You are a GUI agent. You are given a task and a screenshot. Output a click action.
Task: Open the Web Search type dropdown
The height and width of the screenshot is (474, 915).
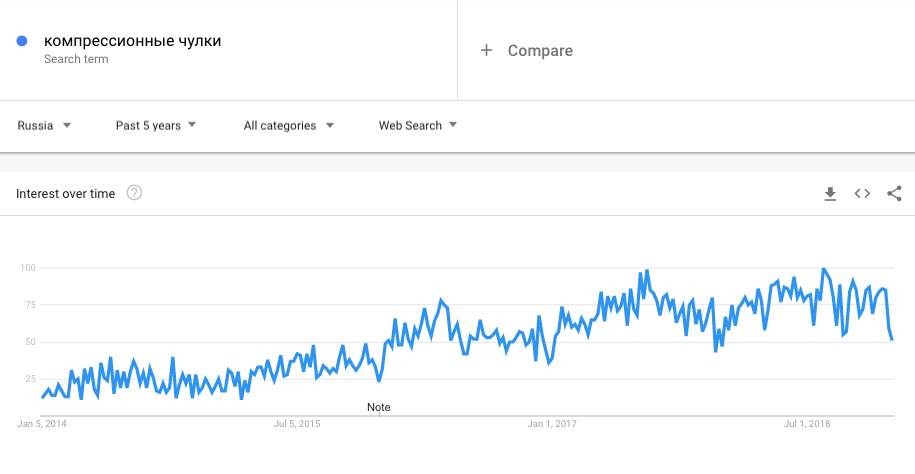[x=417, y=126]
